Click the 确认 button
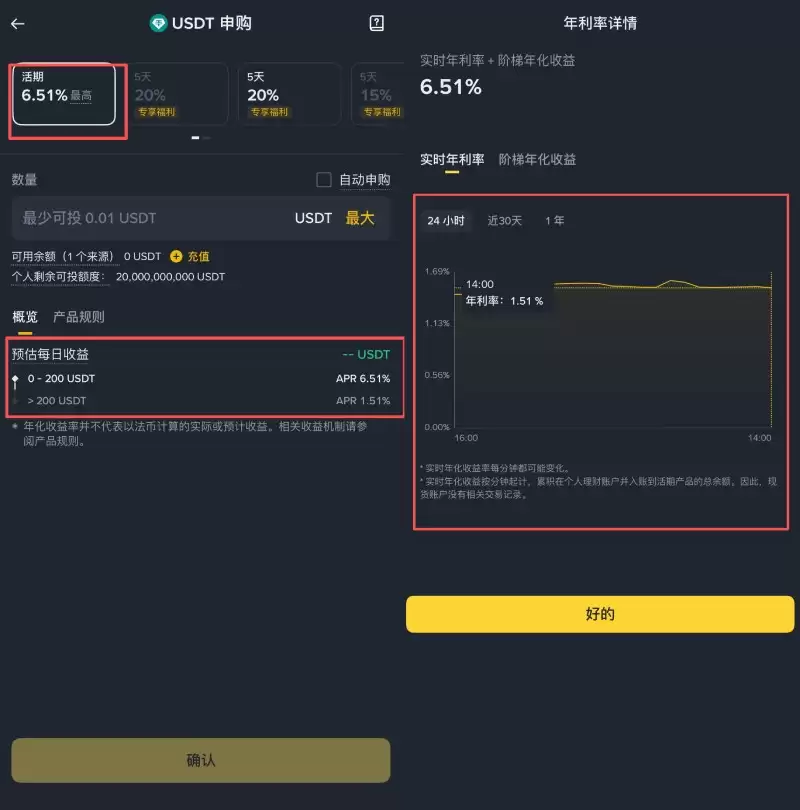800x810 pixels. (x=201, y=760)
